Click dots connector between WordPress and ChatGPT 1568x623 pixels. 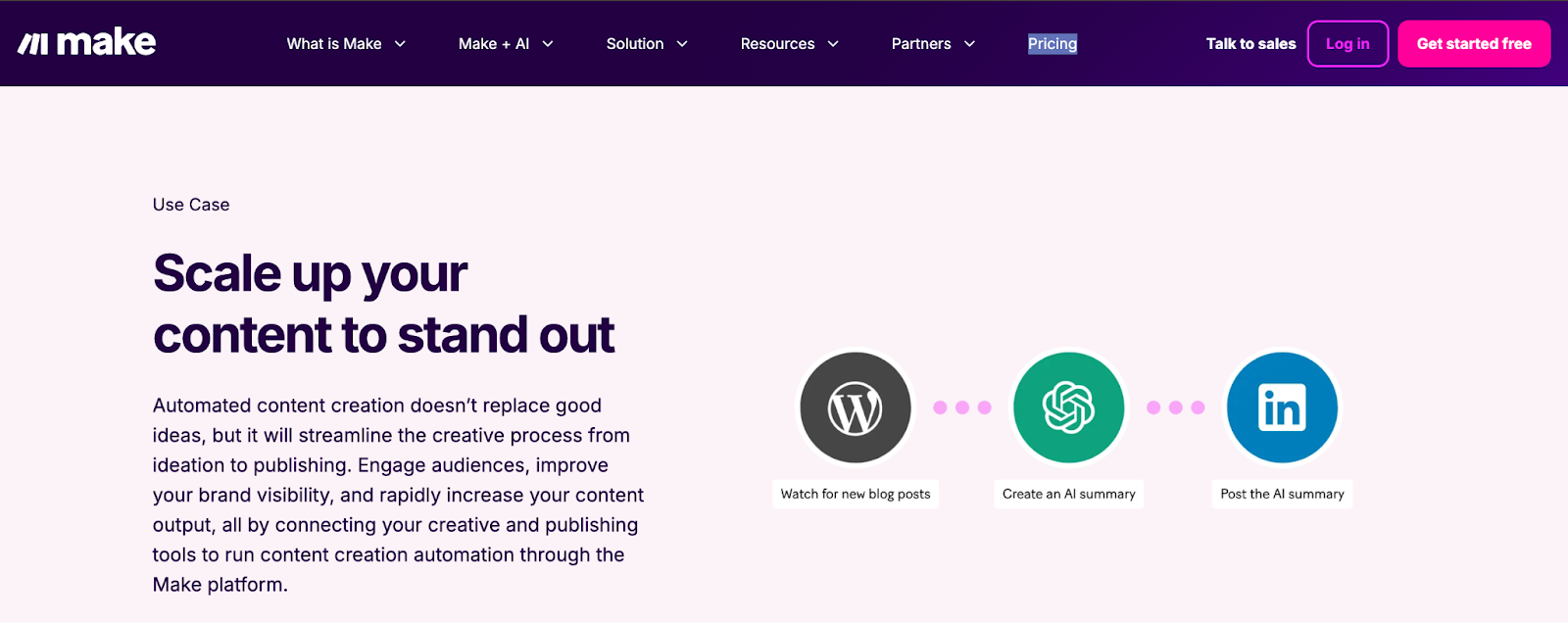point(961,407)
